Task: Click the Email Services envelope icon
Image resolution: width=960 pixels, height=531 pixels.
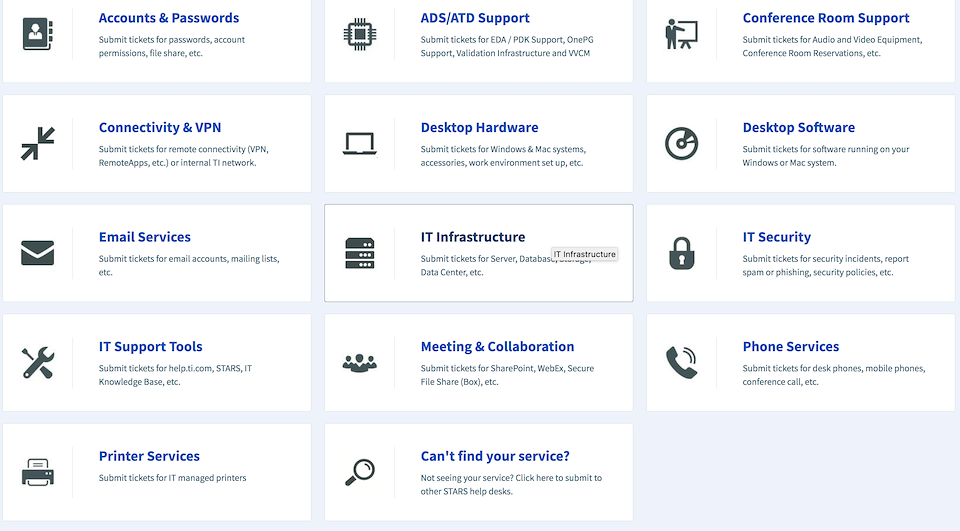Action: [38, 253]
